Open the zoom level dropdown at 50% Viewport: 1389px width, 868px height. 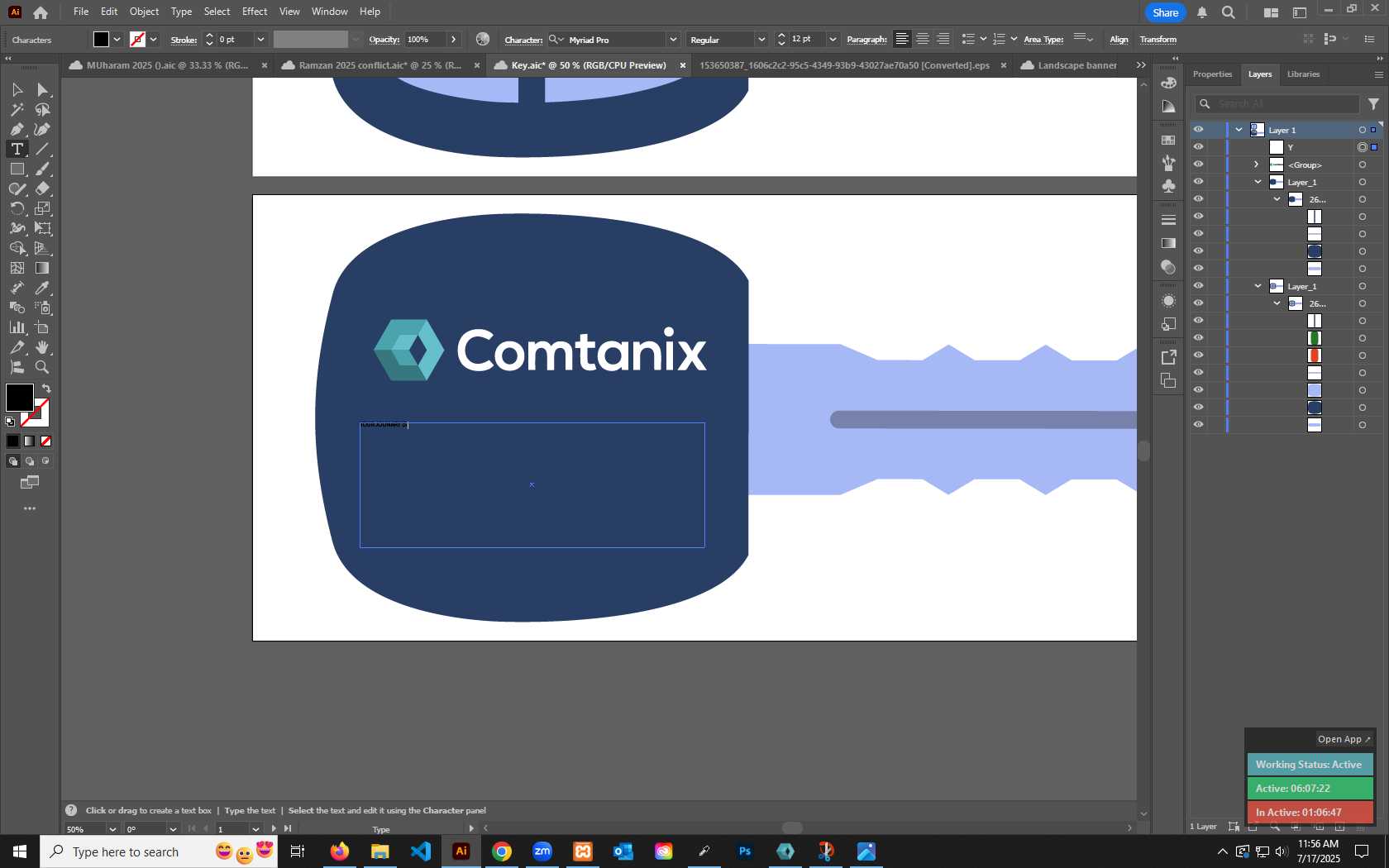pos(112,829)
